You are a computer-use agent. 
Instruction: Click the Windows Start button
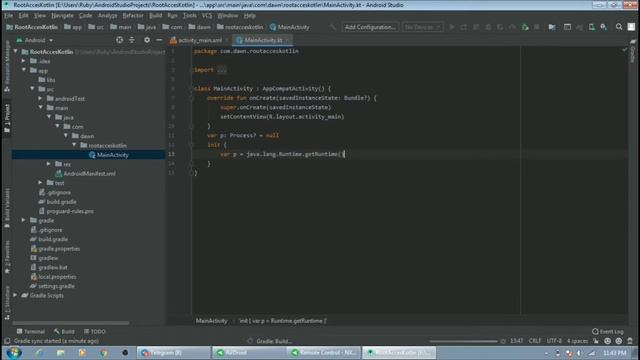(14, 353)
